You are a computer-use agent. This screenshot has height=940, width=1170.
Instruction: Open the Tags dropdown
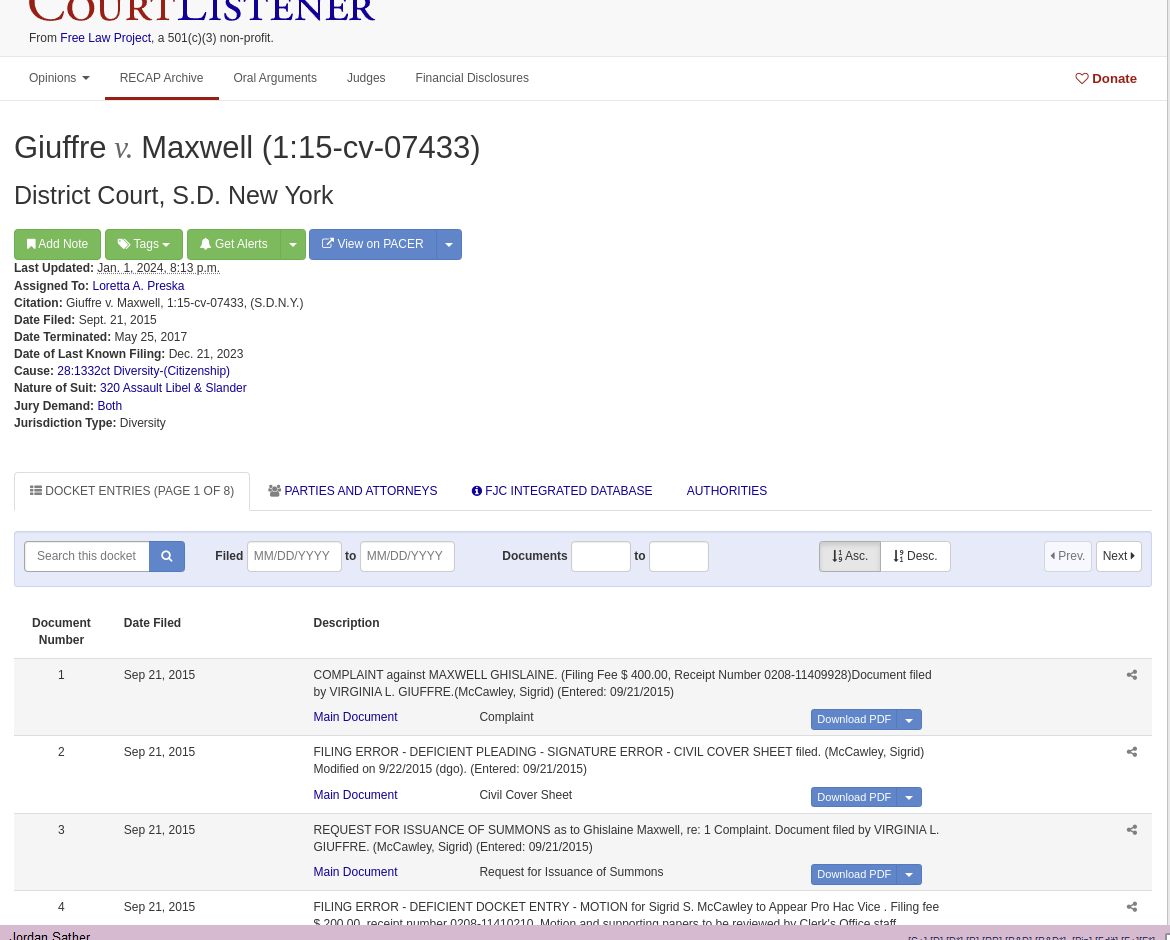pyautogui.click(x=144, y=245)
